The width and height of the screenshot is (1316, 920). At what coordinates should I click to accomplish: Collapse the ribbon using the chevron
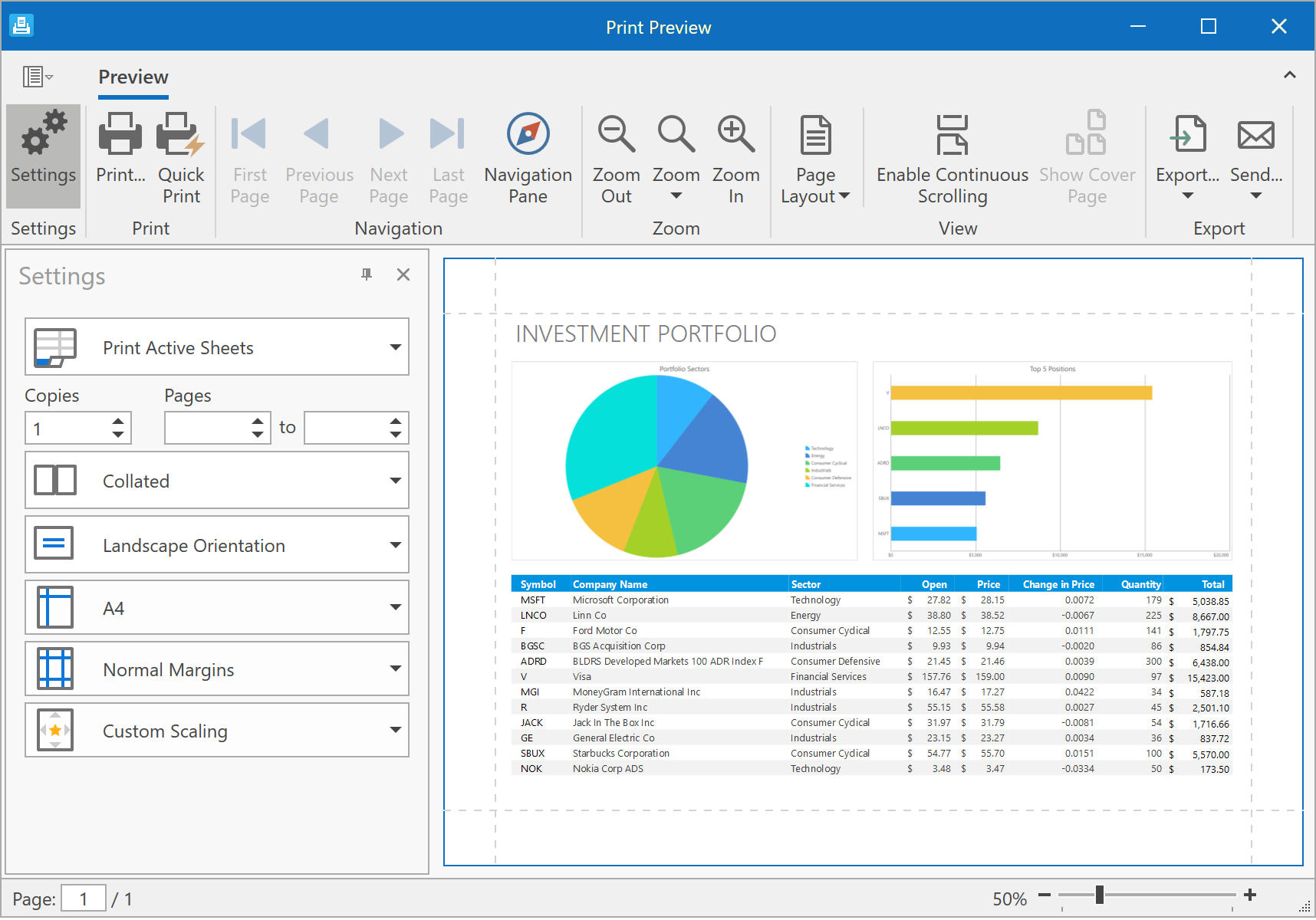(1289, 75)
